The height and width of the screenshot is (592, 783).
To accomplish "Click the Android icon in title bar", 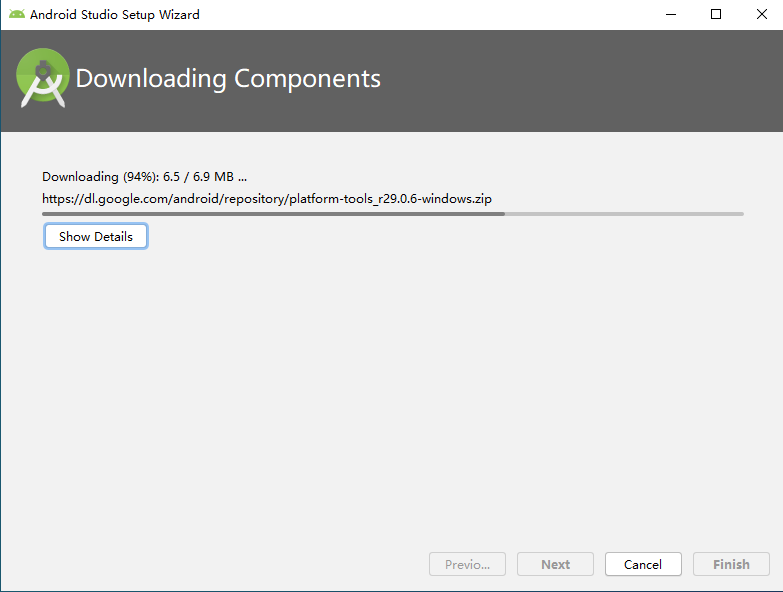I will 16,14.
